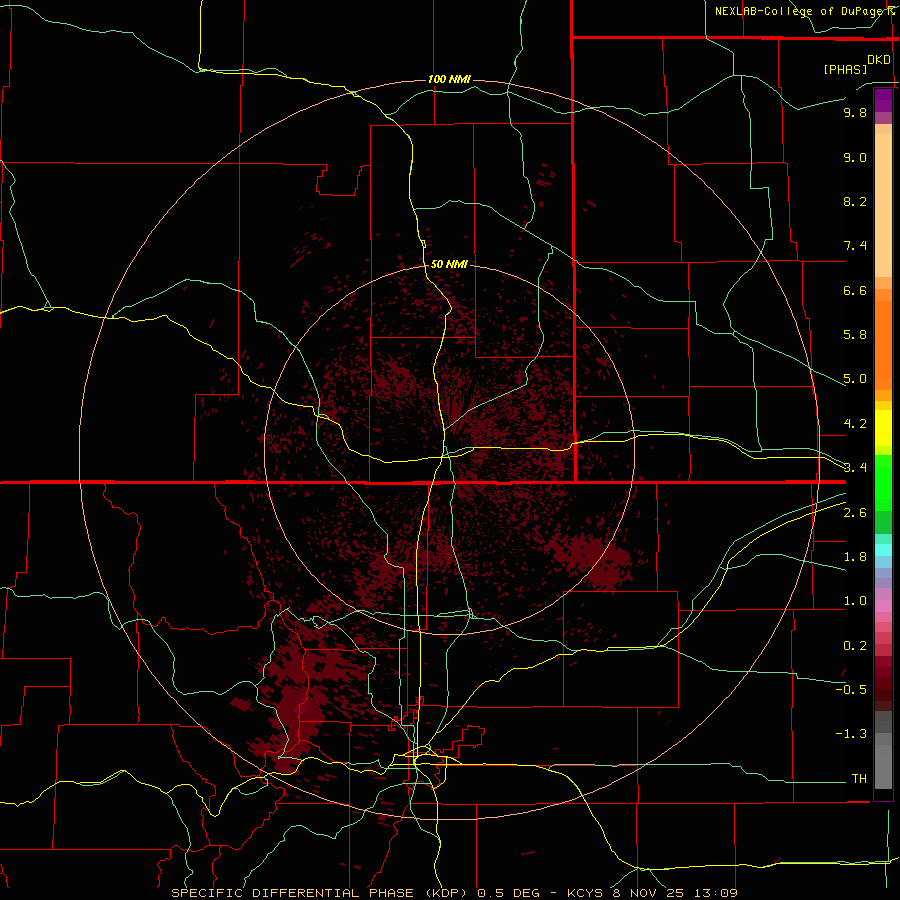Click the 9.8 color scale value
The image size is (900, 900).
855,112
